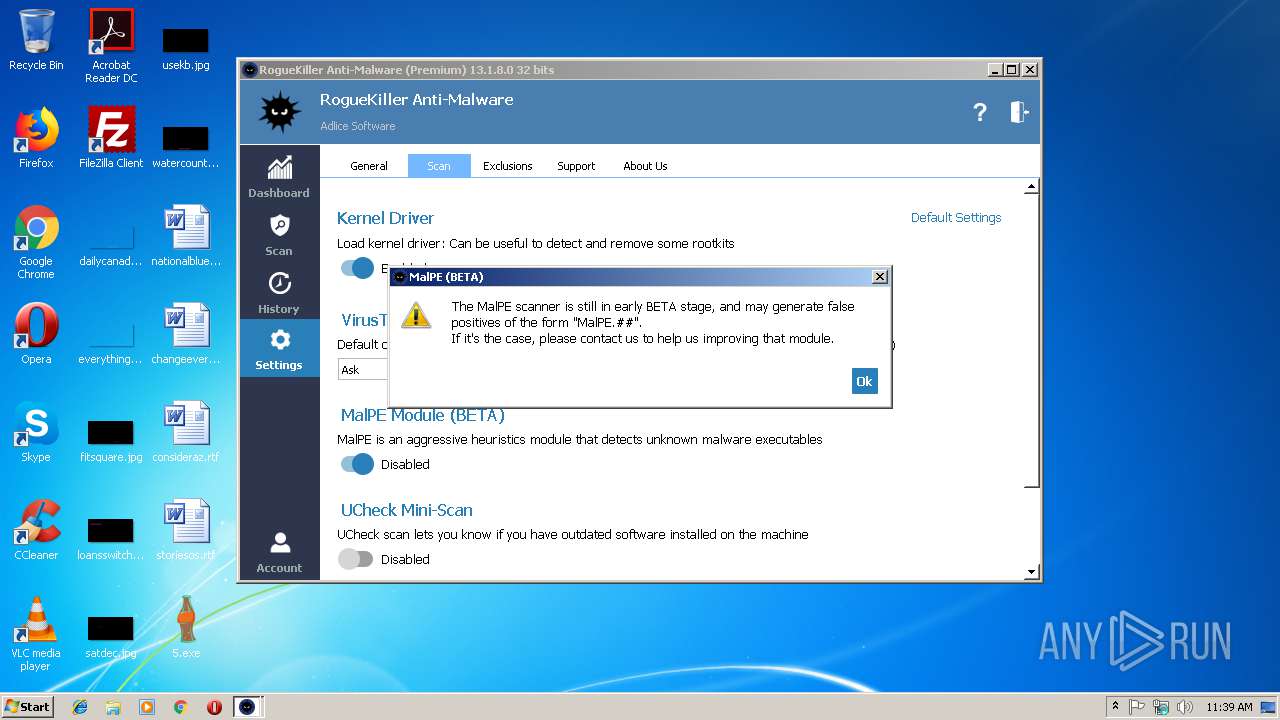The height and width of the screenshot is (720, 1280).
Task: Open the Account sidebar section
Action: [279, 552]
